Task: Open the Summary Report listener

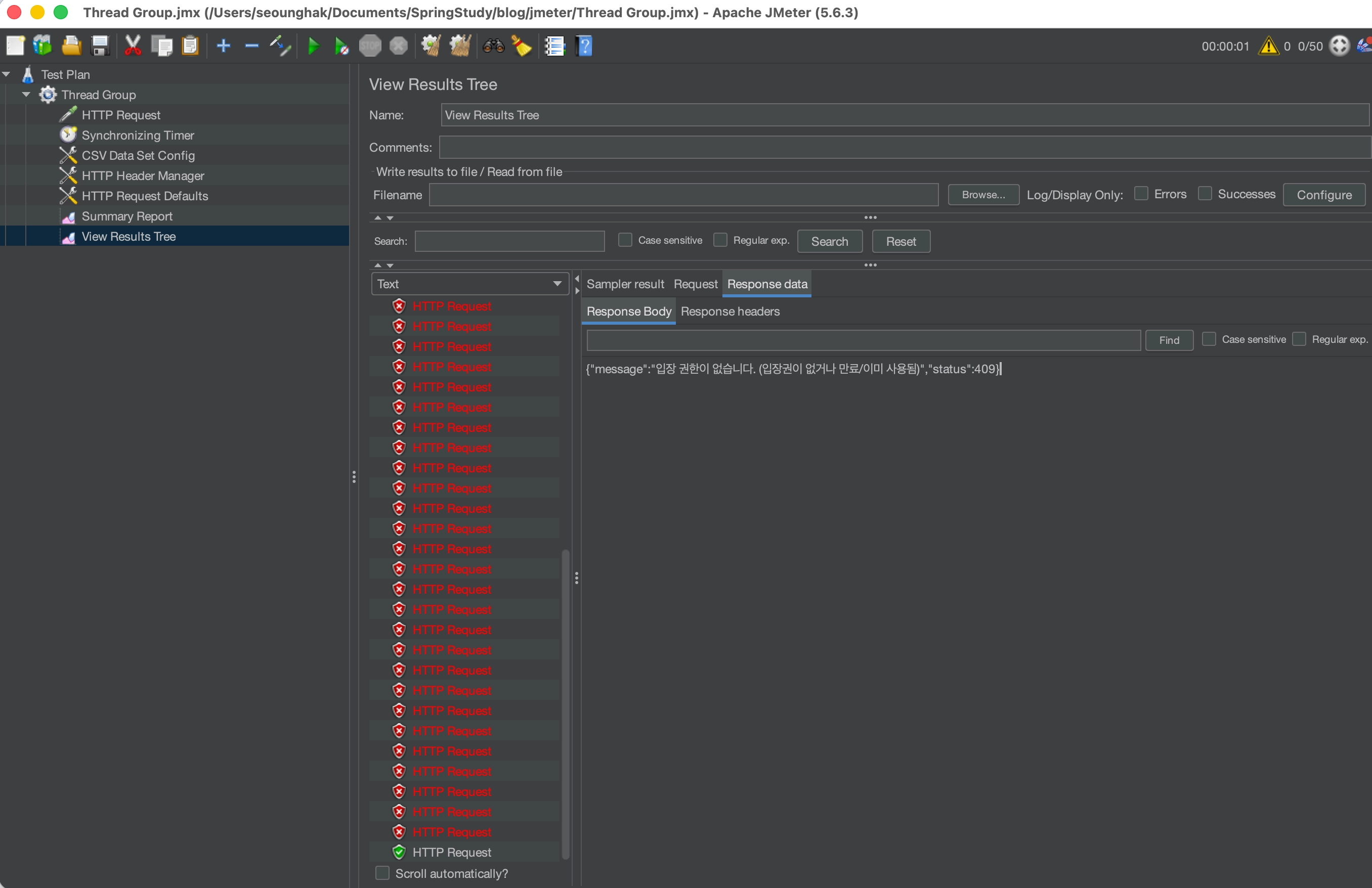Action: (127, 216)
